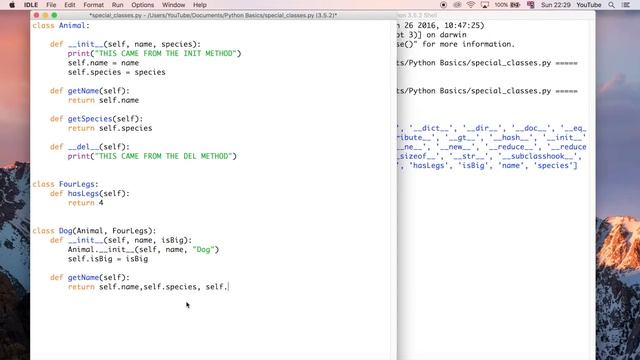
Task: Open the Format menu
Action: (93, 5)
